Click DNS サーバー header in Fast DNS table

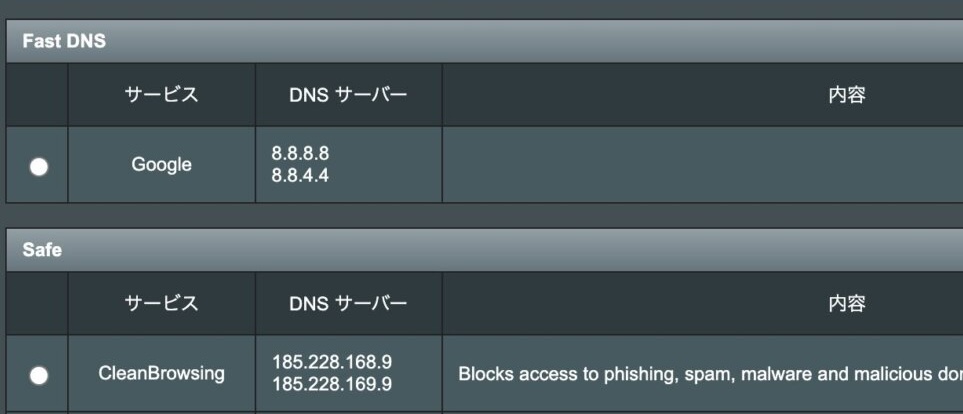pos(347,95)
